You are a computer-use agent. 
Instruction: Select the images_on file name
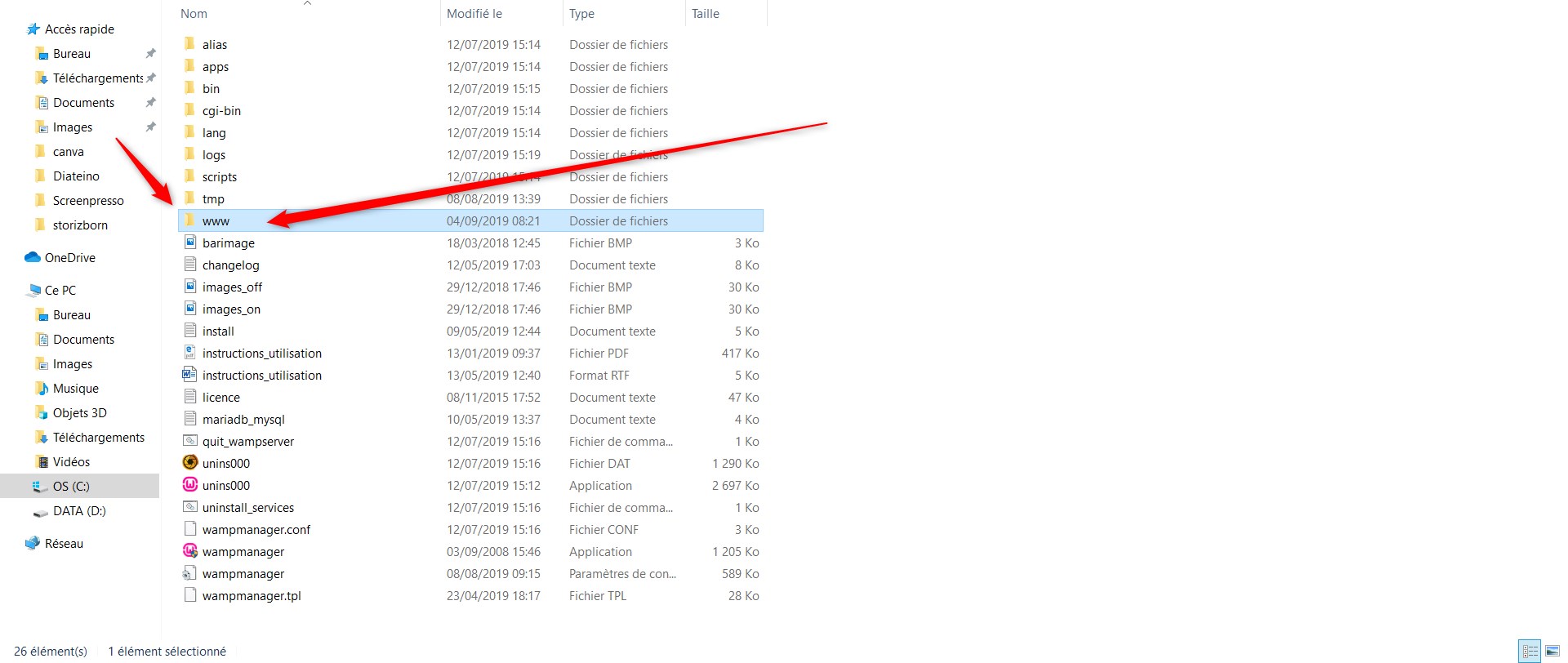[231, 309]
